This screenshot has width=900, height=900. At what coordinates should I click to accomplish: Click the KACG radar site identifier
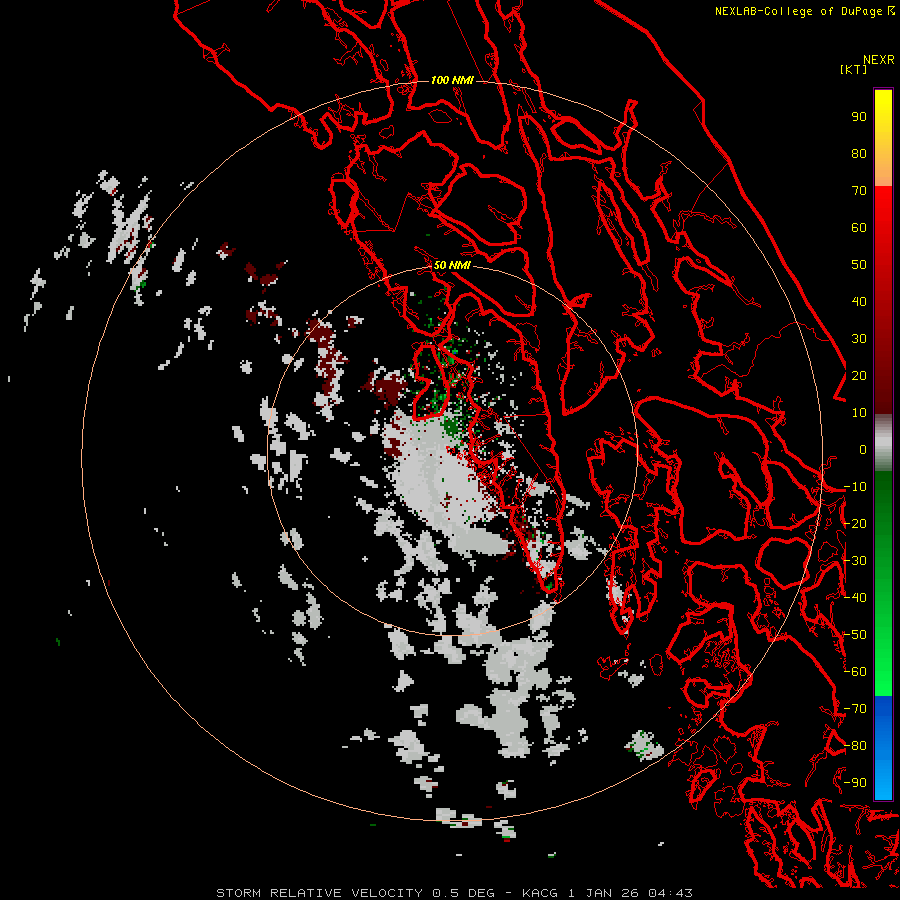(x=540, y=893)
